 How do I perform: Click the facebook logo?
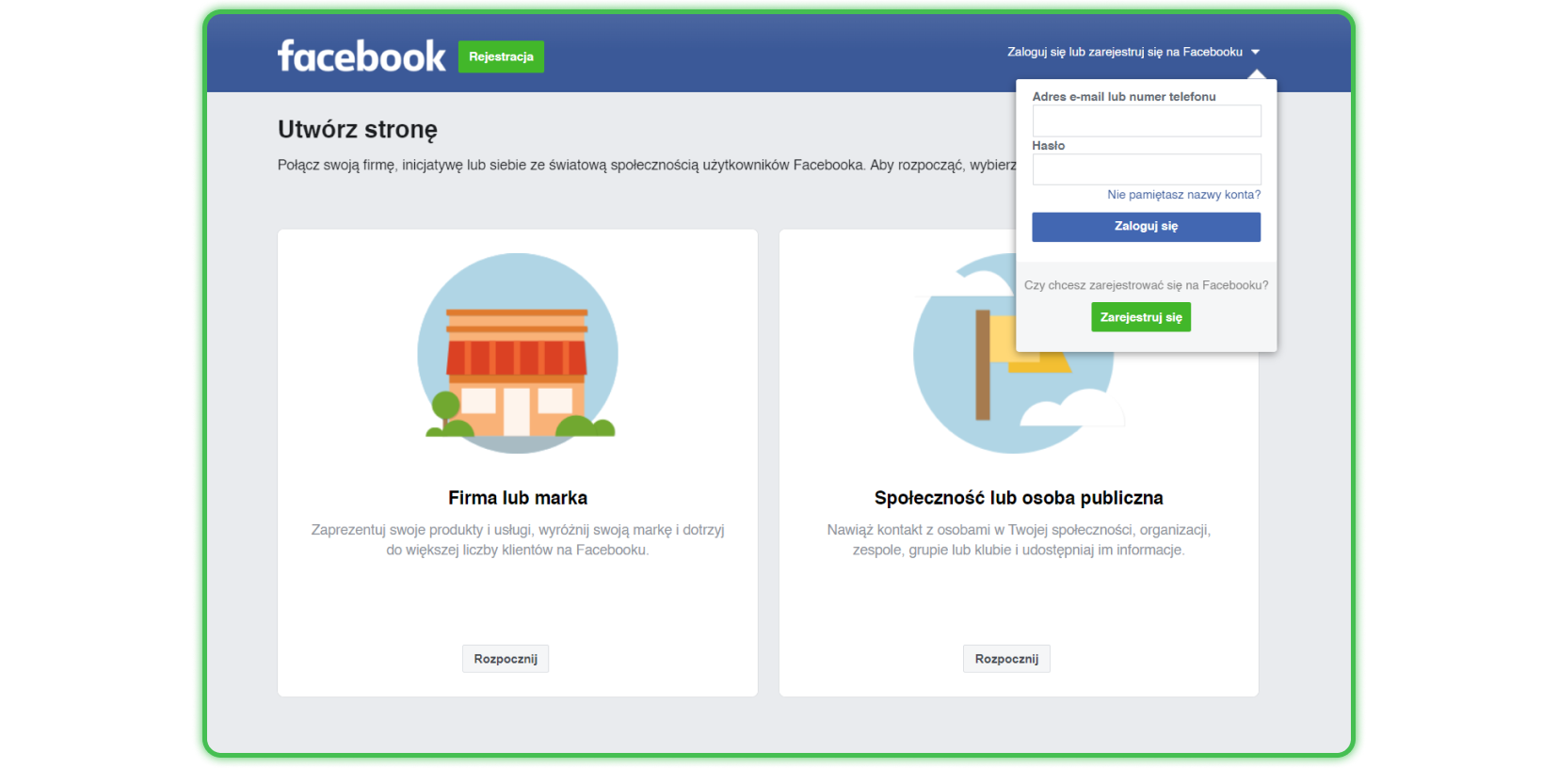tap(361, 56)
